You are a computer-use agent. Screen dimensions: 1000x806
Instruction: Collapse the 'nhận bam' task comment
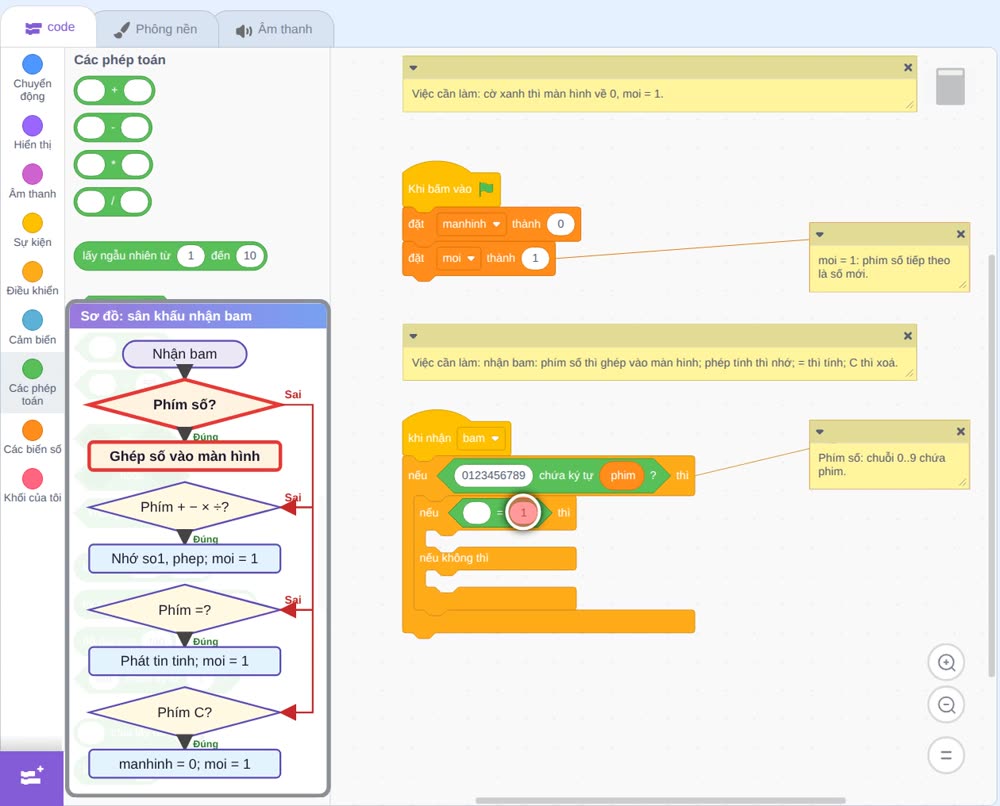point(413,336)
